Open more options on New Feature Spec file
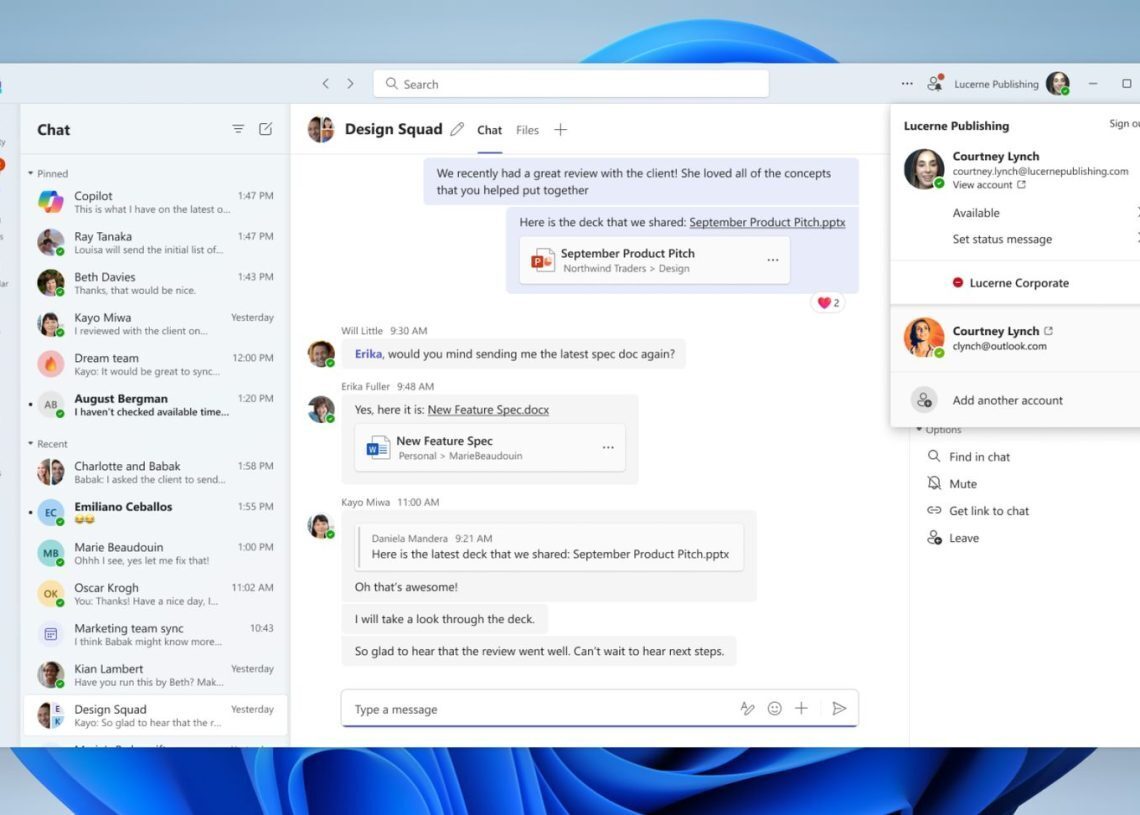Screen dimensions: 1140x815 coord(608,447)
